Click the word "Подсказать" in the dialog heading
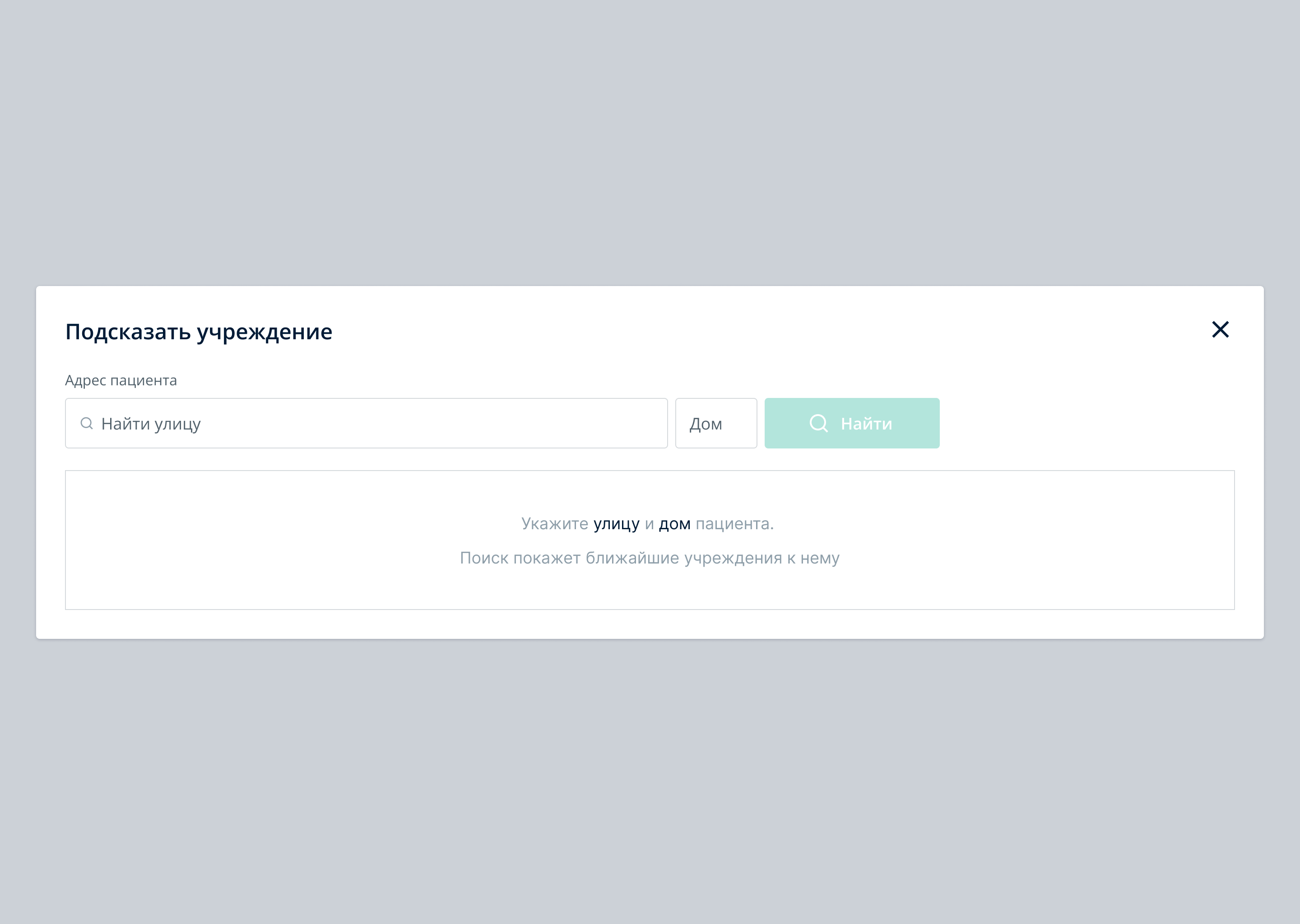 pos(128,332)
